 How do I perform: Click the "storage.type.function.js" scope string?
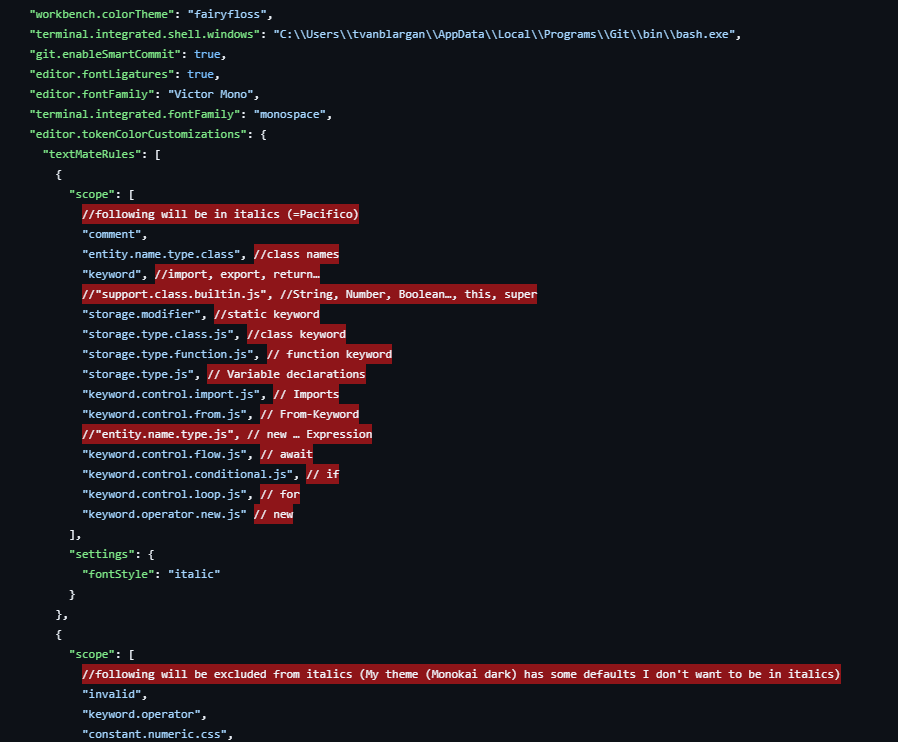(168, 354)
